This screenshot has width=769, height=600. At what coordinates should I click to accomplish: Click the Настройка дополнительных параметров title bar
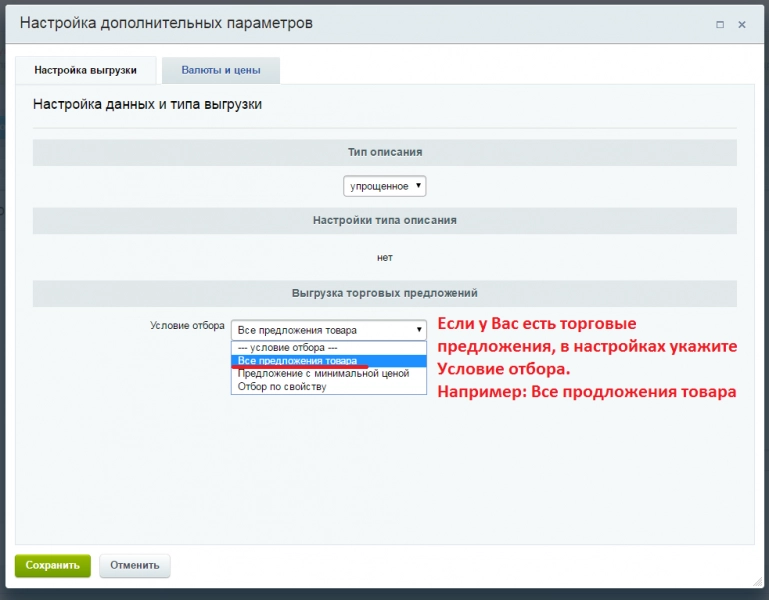pos(384,24)
